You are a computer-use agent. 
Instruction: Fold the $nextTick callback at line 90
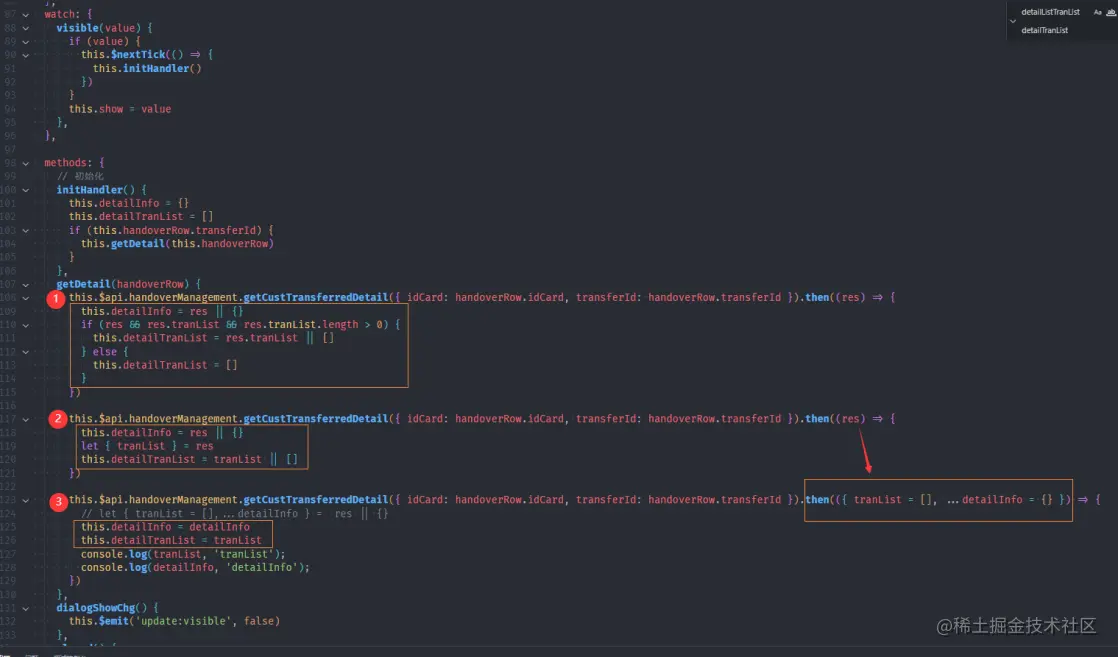[26, 55]
